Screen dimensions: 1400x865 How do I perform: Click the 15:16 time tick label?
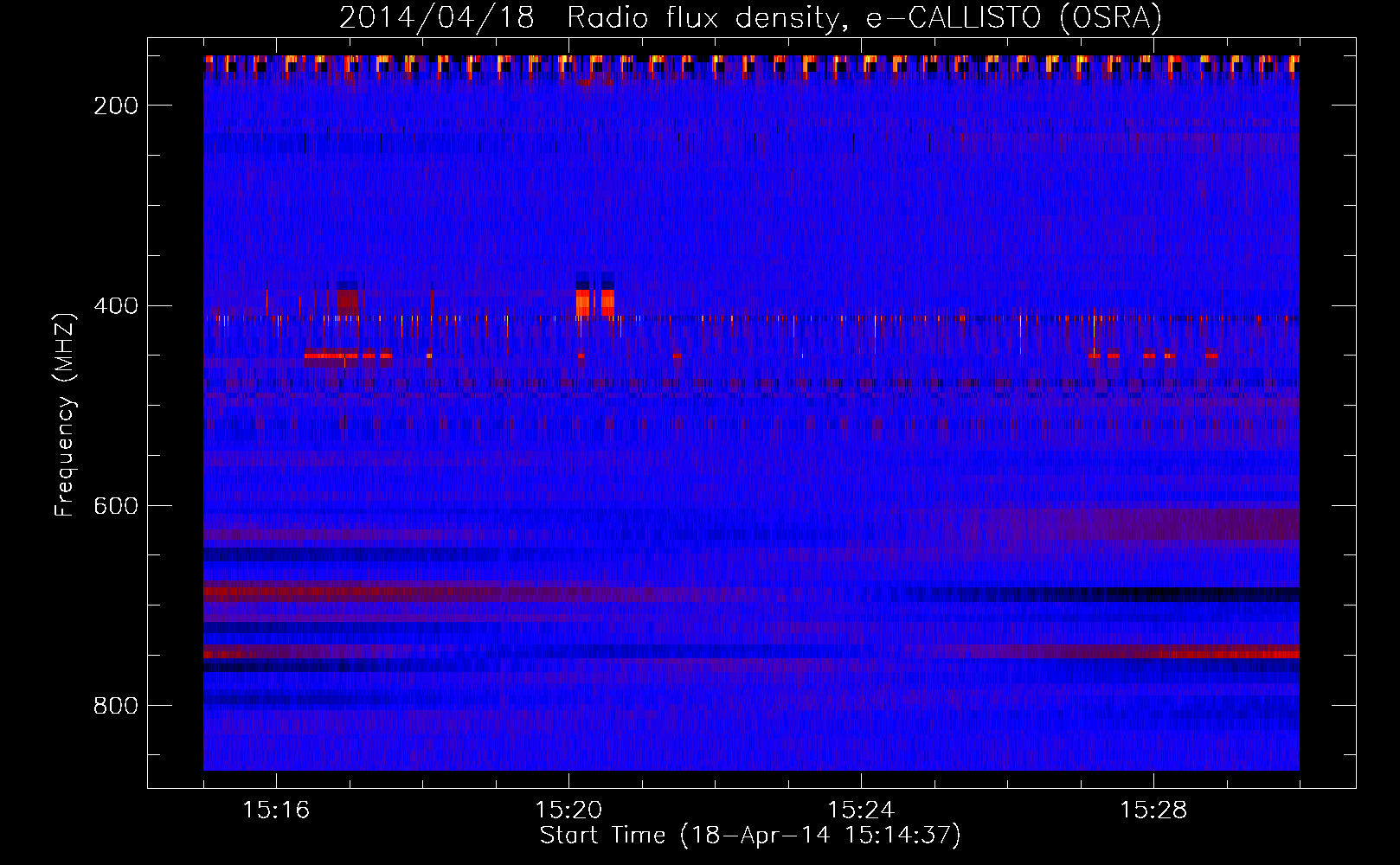pyautogui.click(x=276, y=811)
